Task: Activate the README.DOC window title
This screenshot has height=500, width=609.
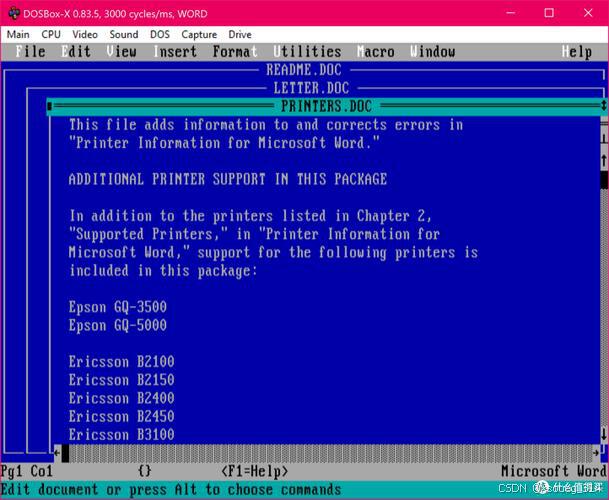Action: point(304,70)
